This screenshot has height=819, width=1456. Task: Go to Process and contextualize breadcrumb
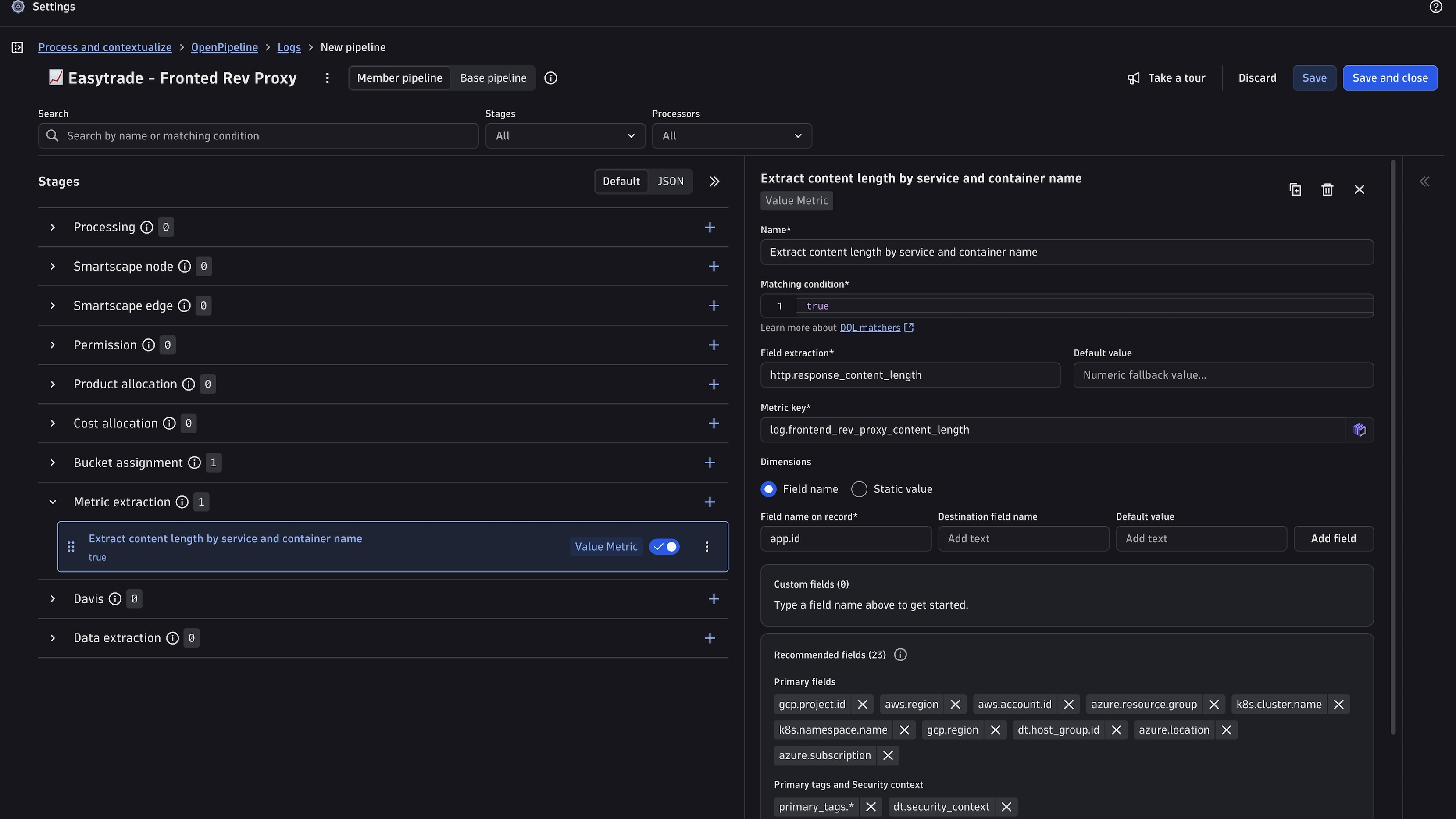coord(104,47)
